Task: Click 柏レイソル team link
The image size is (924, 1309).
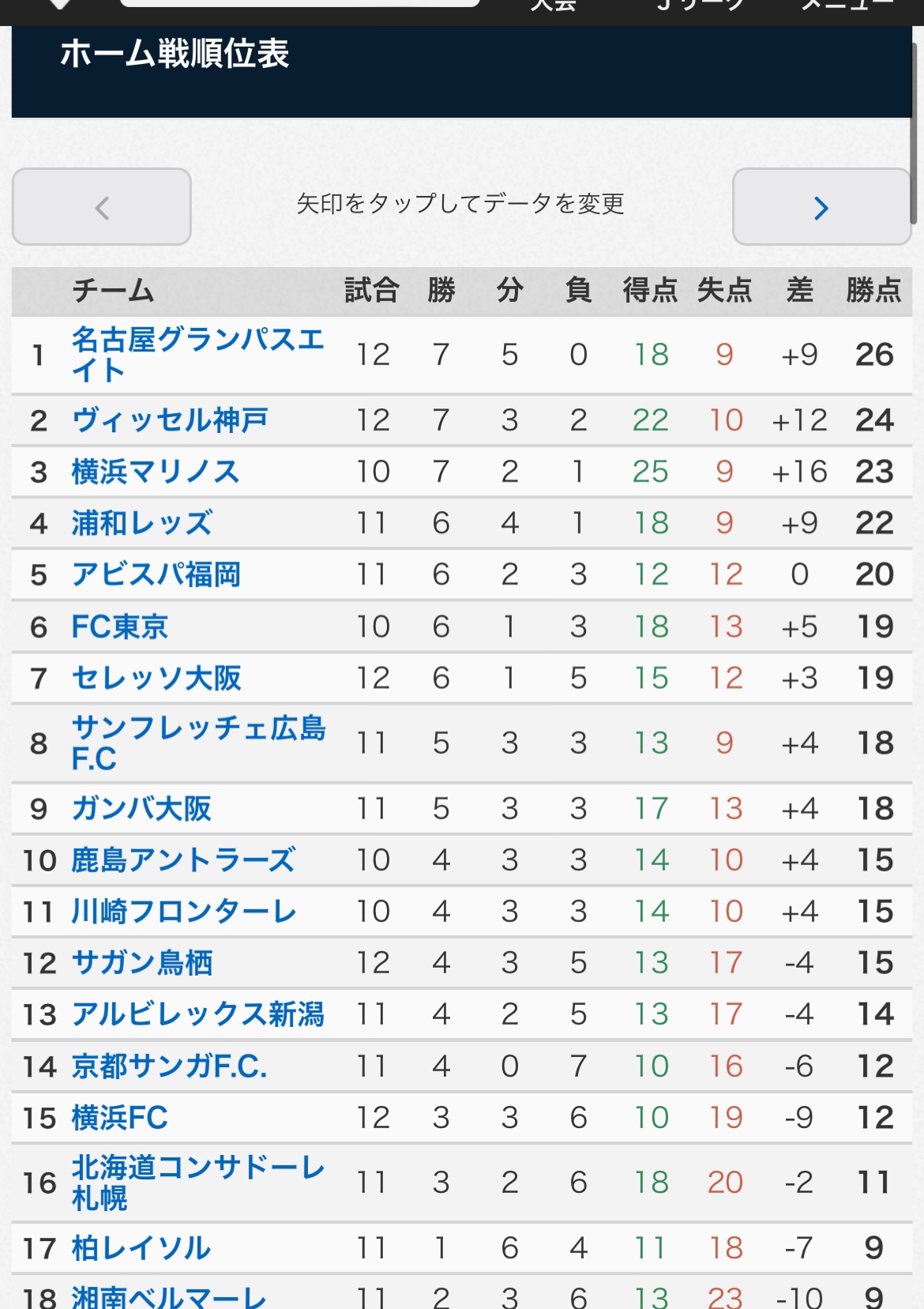Action: coord(141,1248)
